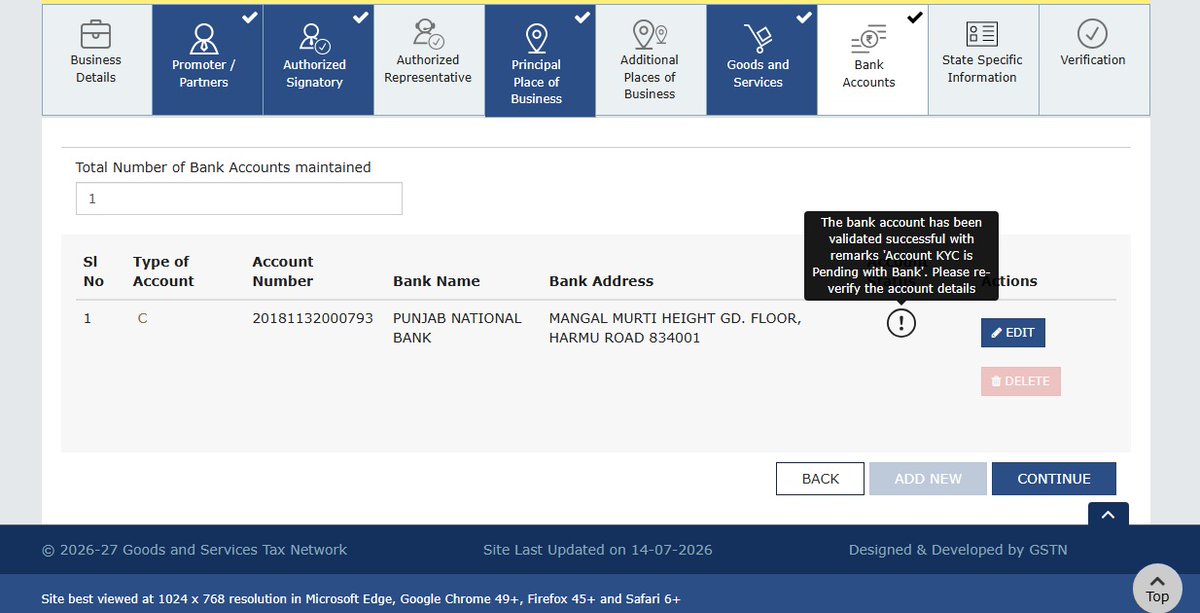This screenshot has width=1200, height=613.
Task: Click CONTINUE to proceed
Action: [1054, 479]
